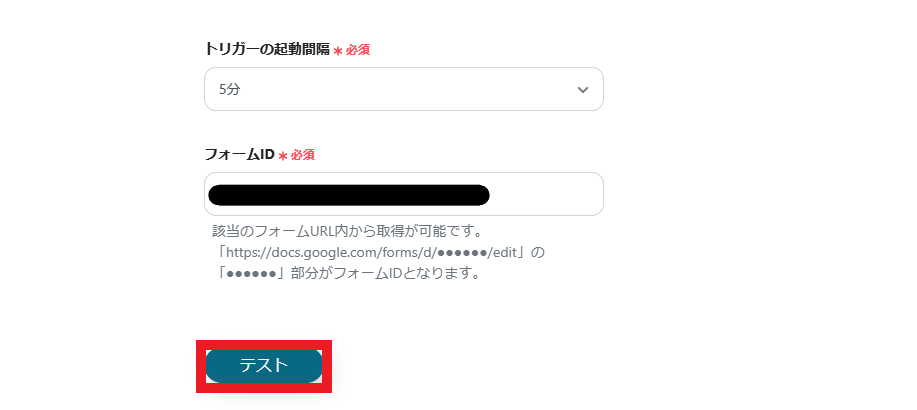Click the トリガーの起動間隔 label
This screenshot has height=410, width=917.
tap(267, 49)
